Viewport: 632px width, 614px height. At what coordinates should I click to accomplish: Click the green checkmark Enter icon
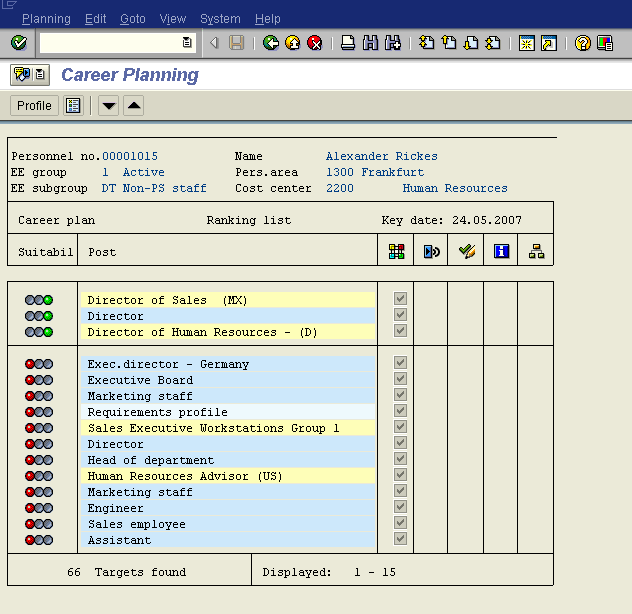(19, 42)
